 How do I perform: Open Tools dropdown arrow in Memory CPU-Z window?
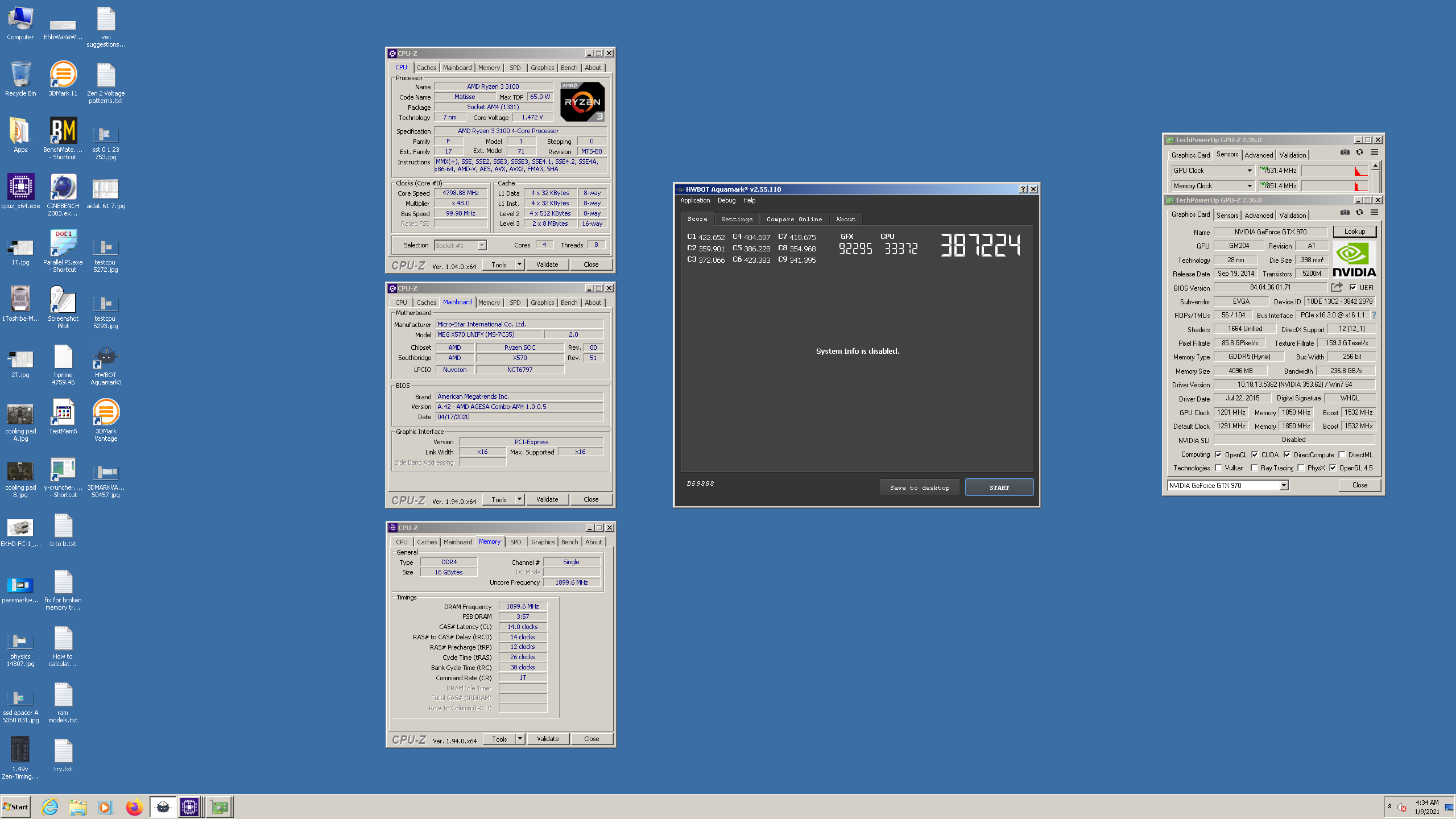pos(520,739)
